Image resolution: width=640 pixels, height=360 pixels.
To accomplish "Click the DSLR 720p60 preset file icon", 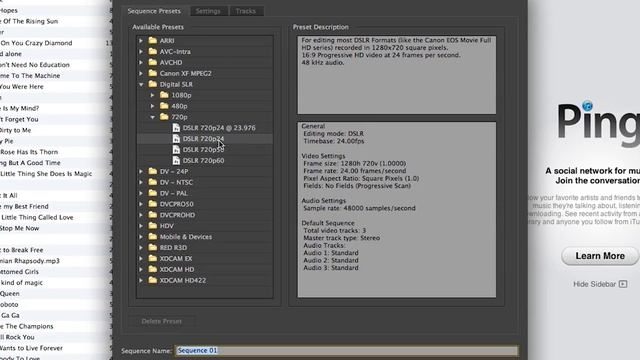I will point(176,160).
